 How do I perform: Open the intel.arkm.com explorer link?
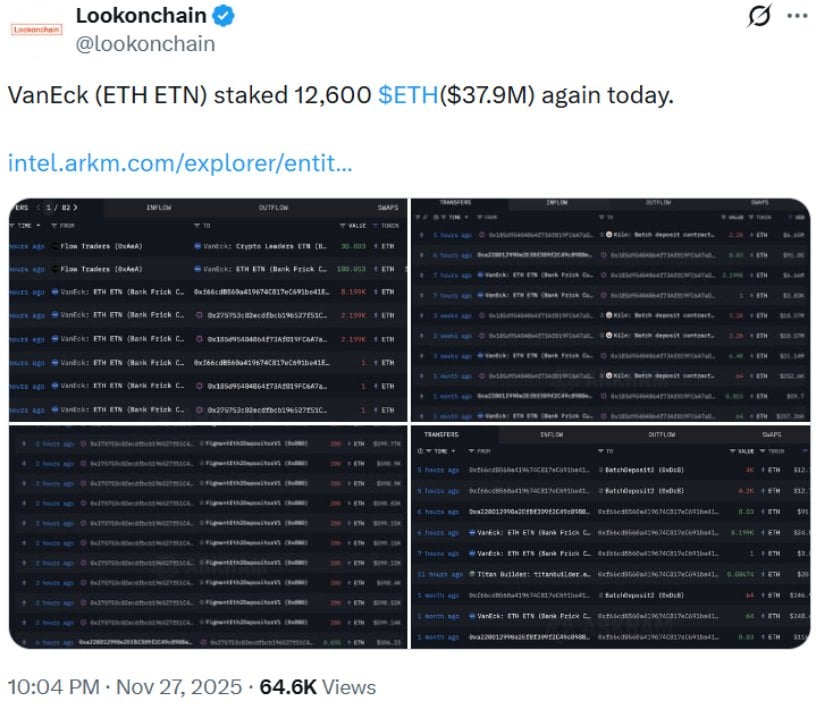pos(179,162)
